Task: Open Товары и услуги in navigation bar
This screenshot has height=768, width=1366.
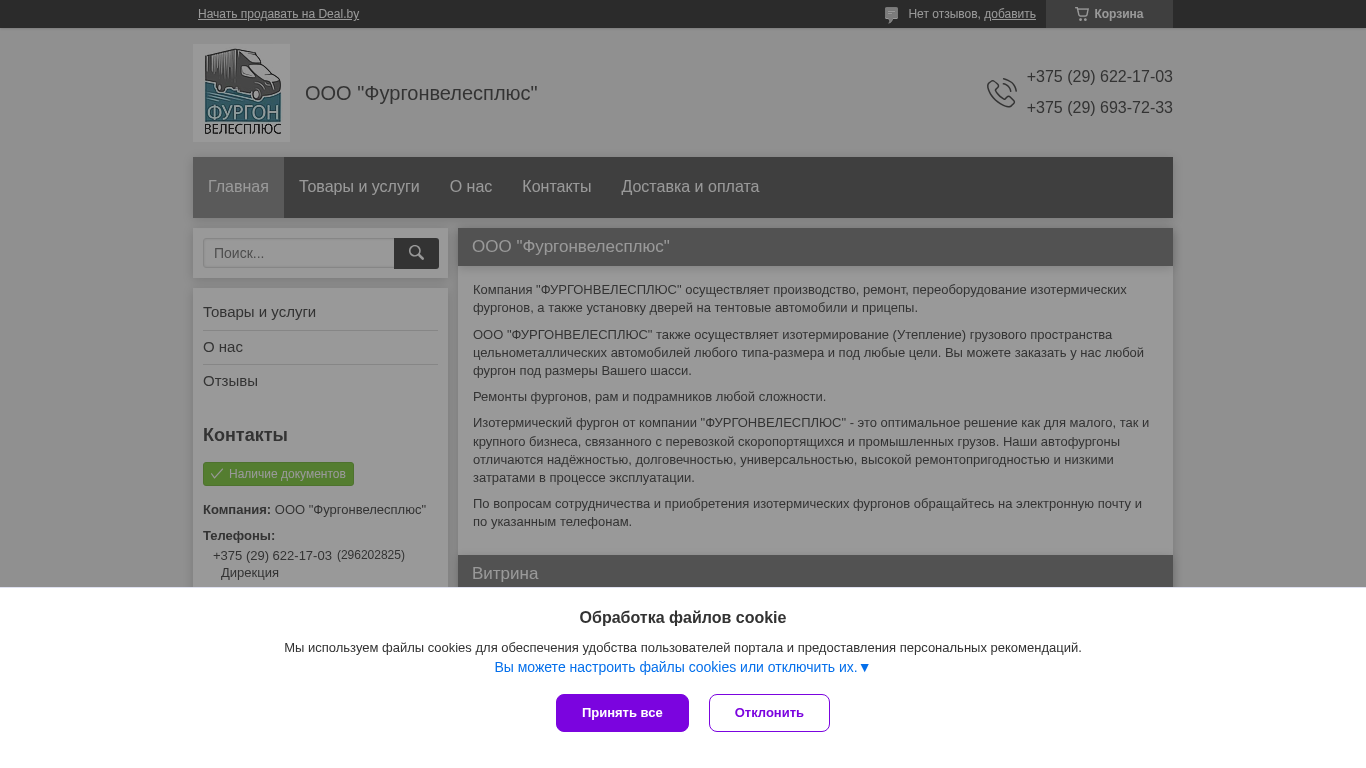Action: coord(359,187)
